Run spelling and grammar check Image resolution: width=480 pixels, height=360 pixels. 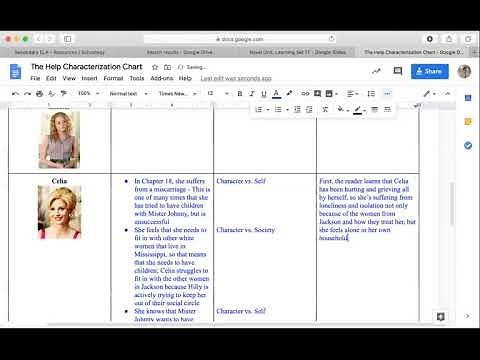pyautogui.click(x=51, y=94)
